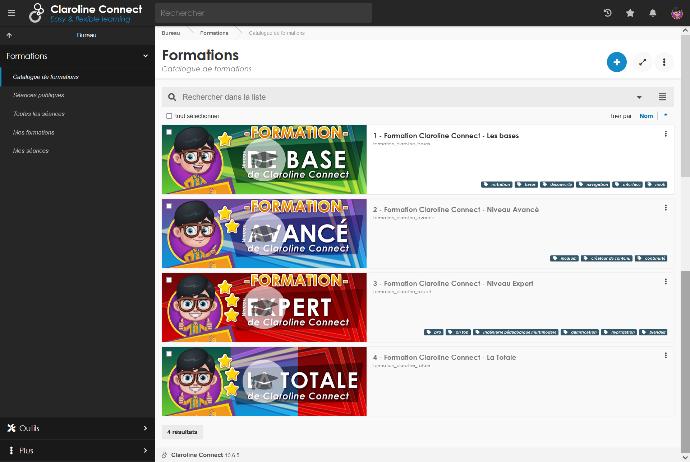The height and width of the screenshot is (462, 690).
Task: Open course 2 - Niveau Avancé title
Action: click(x=456, y=209)
